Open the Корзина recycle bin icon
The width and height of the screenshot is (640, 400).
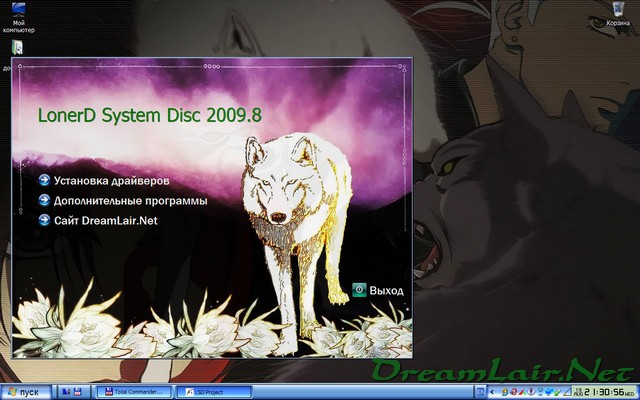(x=617, y=14)
